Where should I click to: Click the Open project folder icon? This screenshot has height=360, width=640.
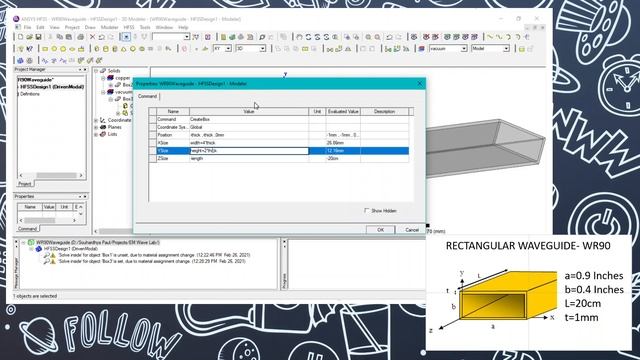(29, 37)
